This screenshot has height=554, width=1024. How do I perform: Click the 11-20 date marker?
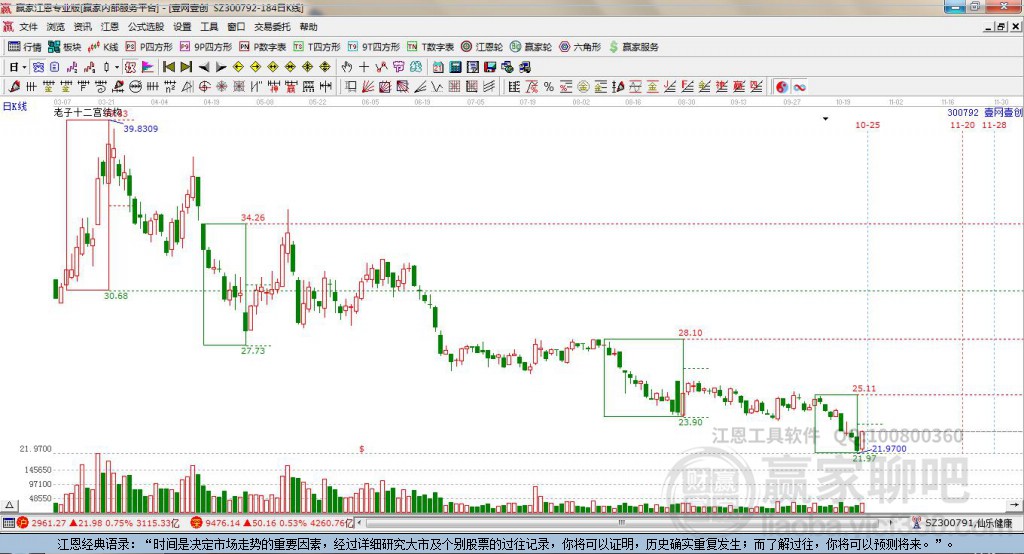(963, 125)
